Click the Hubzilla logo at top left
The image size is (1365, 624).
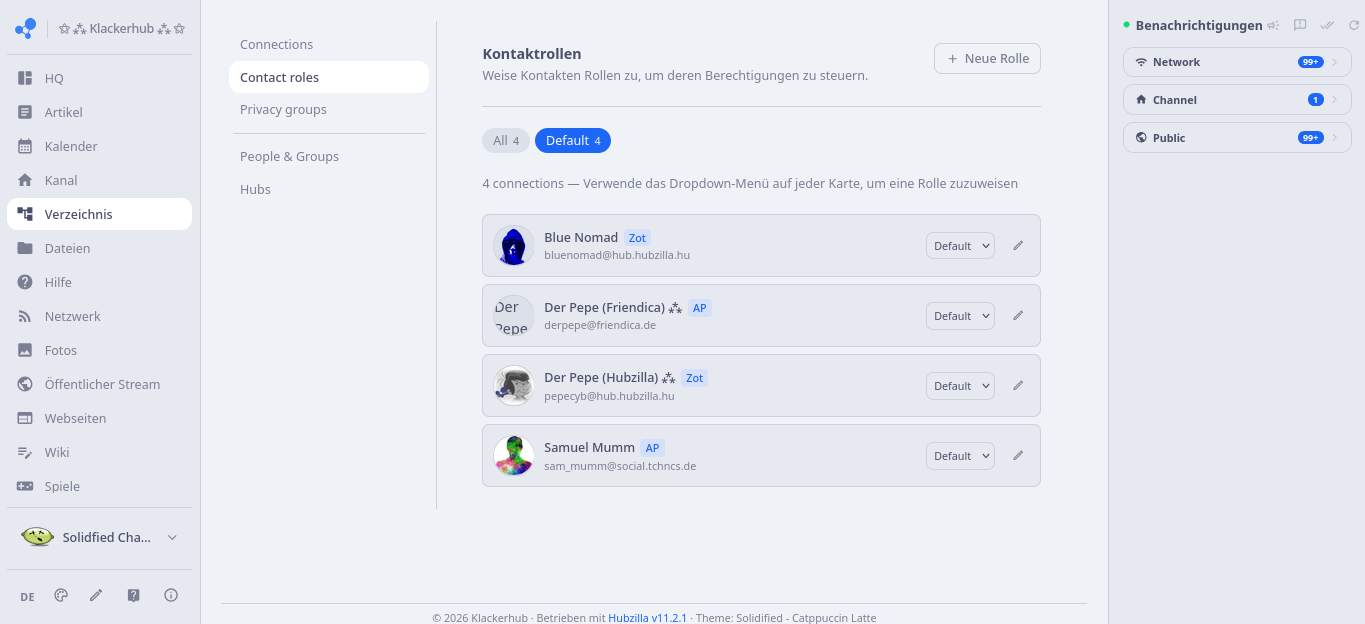tap(25, 29)
